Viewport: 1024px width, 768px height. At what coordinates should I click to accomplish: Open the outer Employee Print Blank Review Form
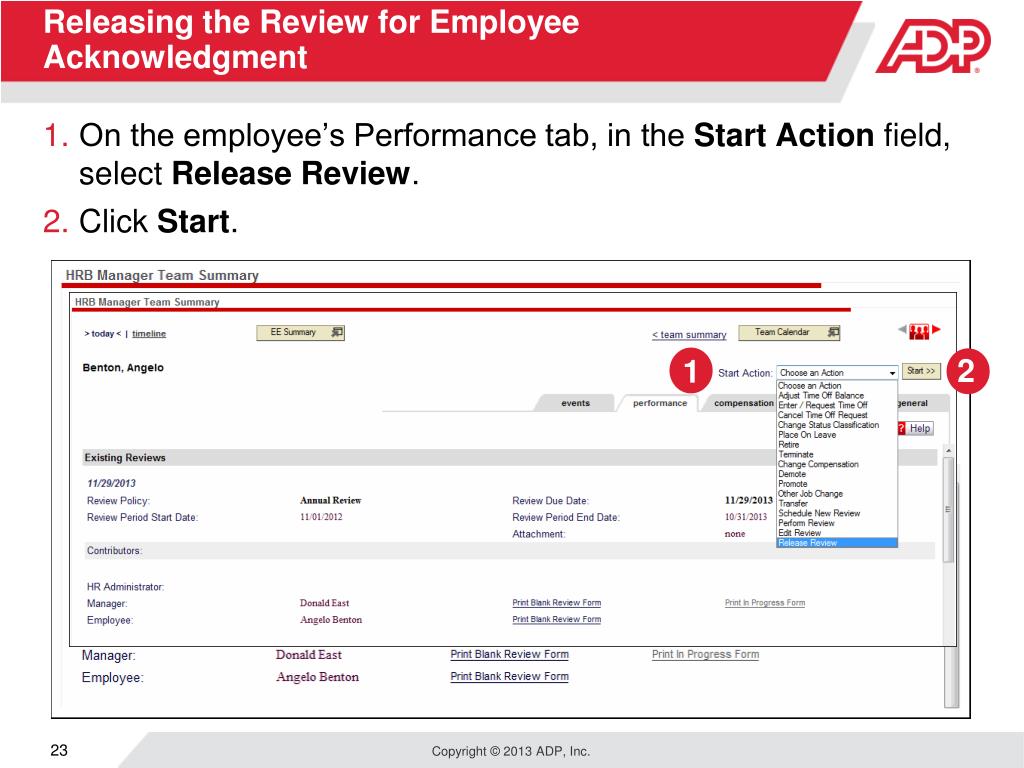(x=509, y=677)
